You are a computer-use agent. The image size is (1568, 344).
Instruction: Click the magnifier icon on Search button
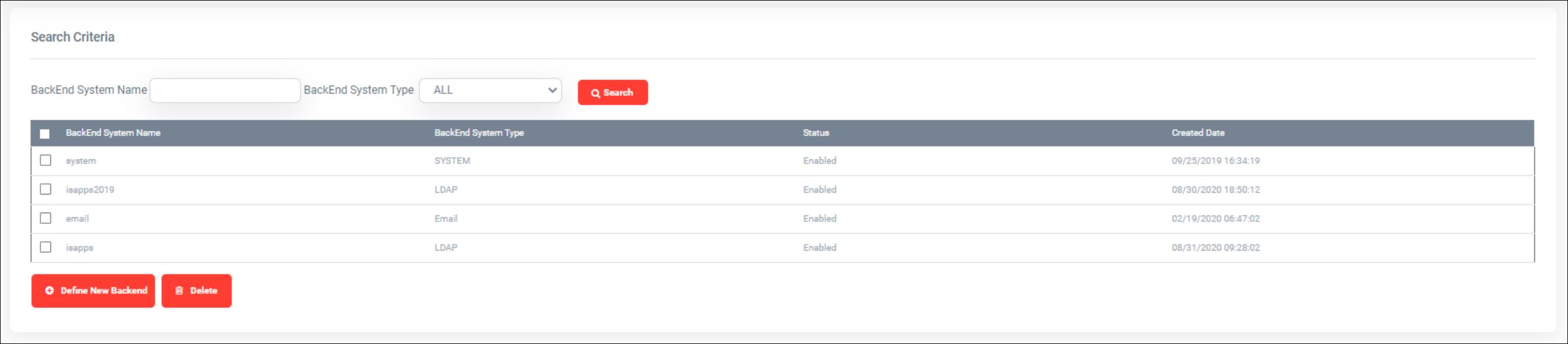(595, 93)
